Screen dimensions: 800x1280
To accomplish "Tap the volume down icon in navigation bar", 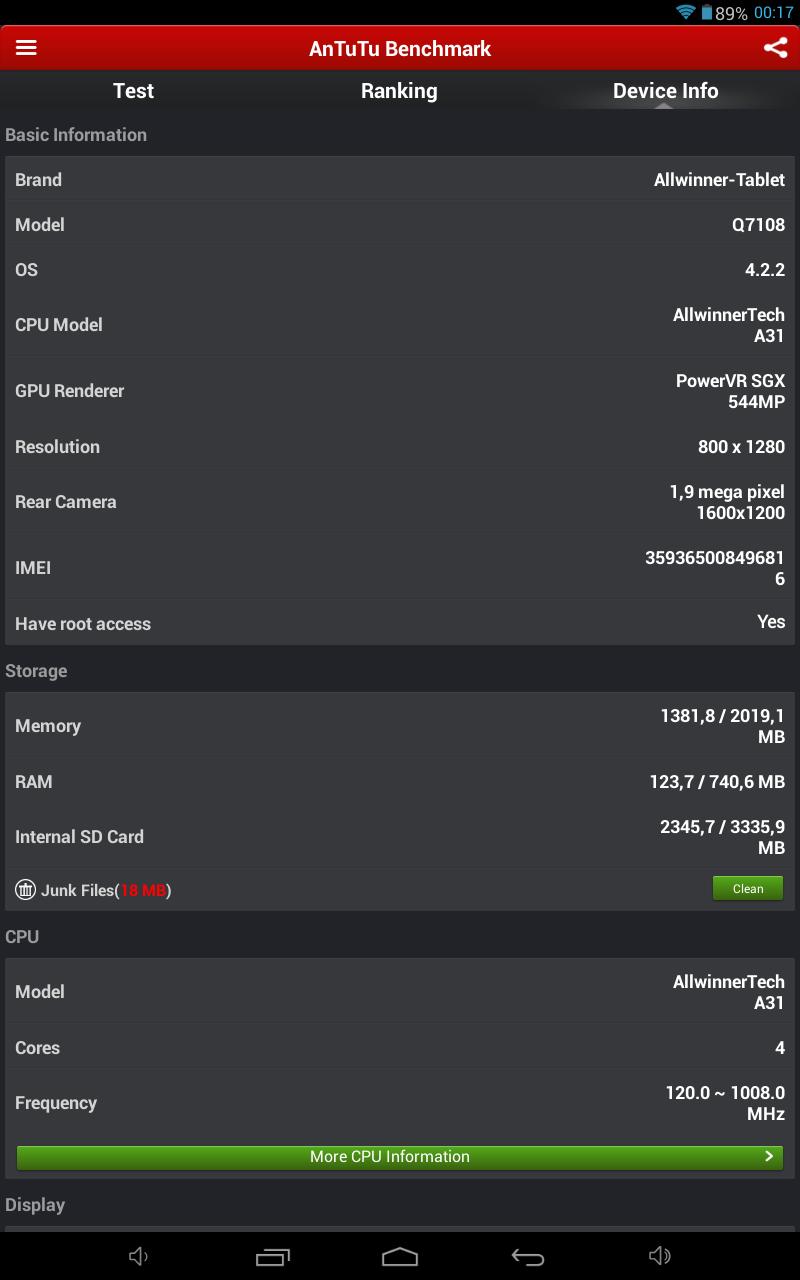I will 139,1257.
